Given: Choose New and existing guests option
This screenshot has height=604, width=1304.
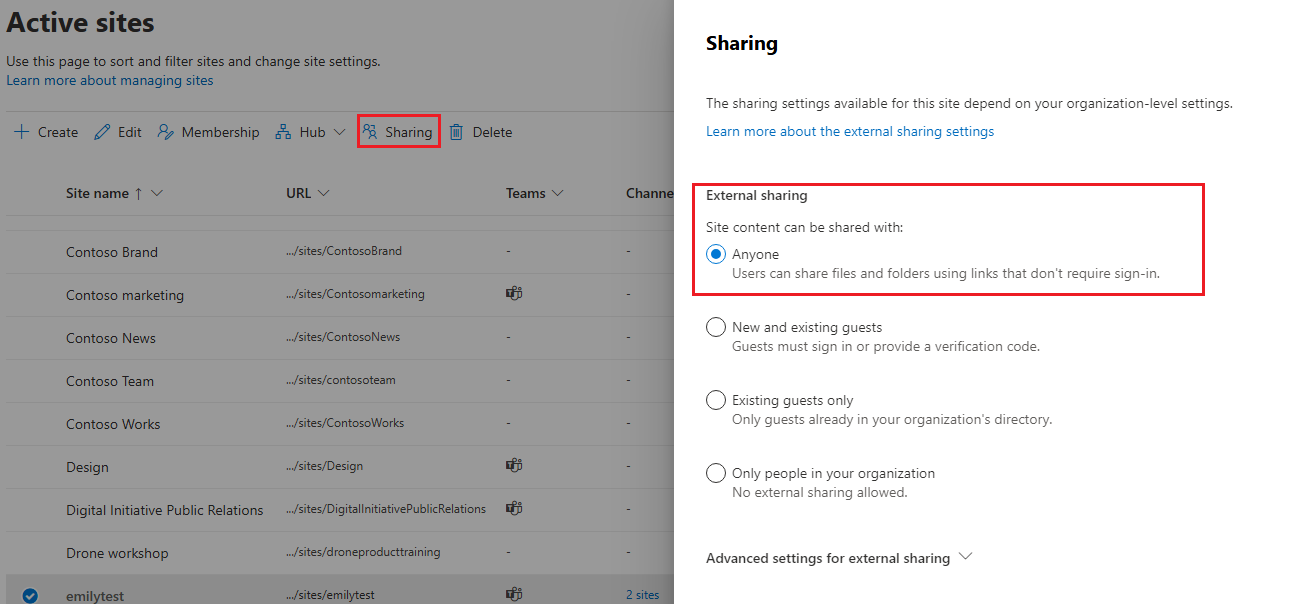Looking at the screenshot, I should pyautogui.click(x=715, y=327).
